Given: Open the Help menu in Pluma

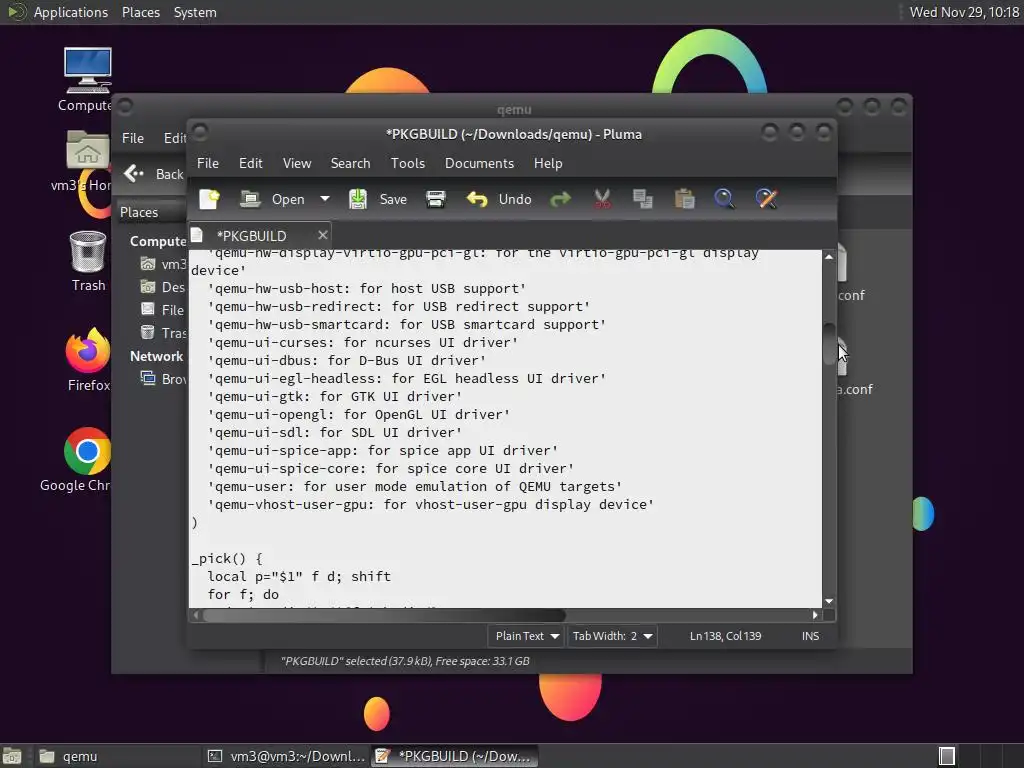Looking at the screenshot, I should point(548,163).
